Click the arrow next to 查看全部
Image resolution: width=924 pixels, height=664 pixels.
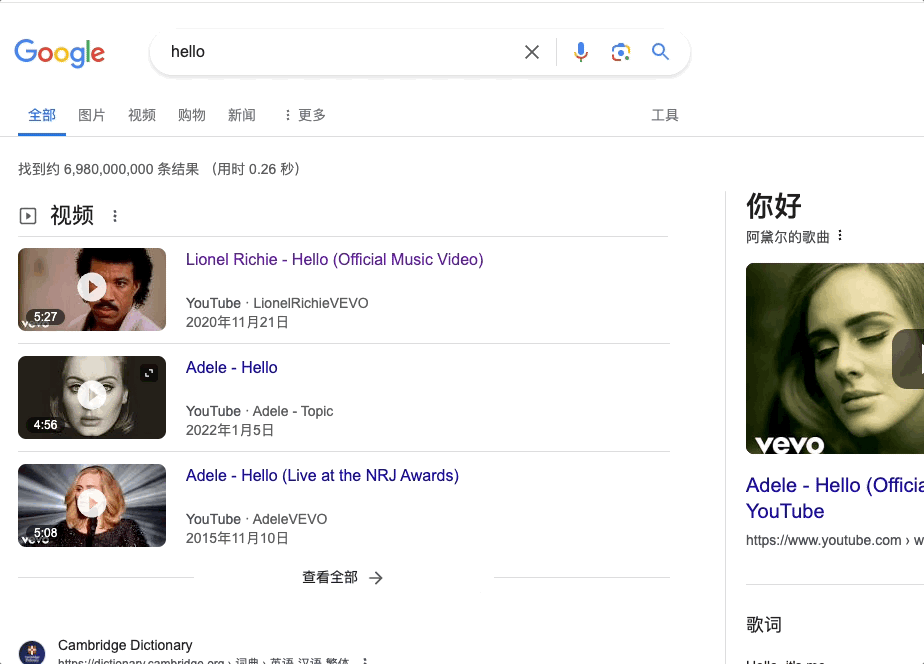(x=375, y=578)
